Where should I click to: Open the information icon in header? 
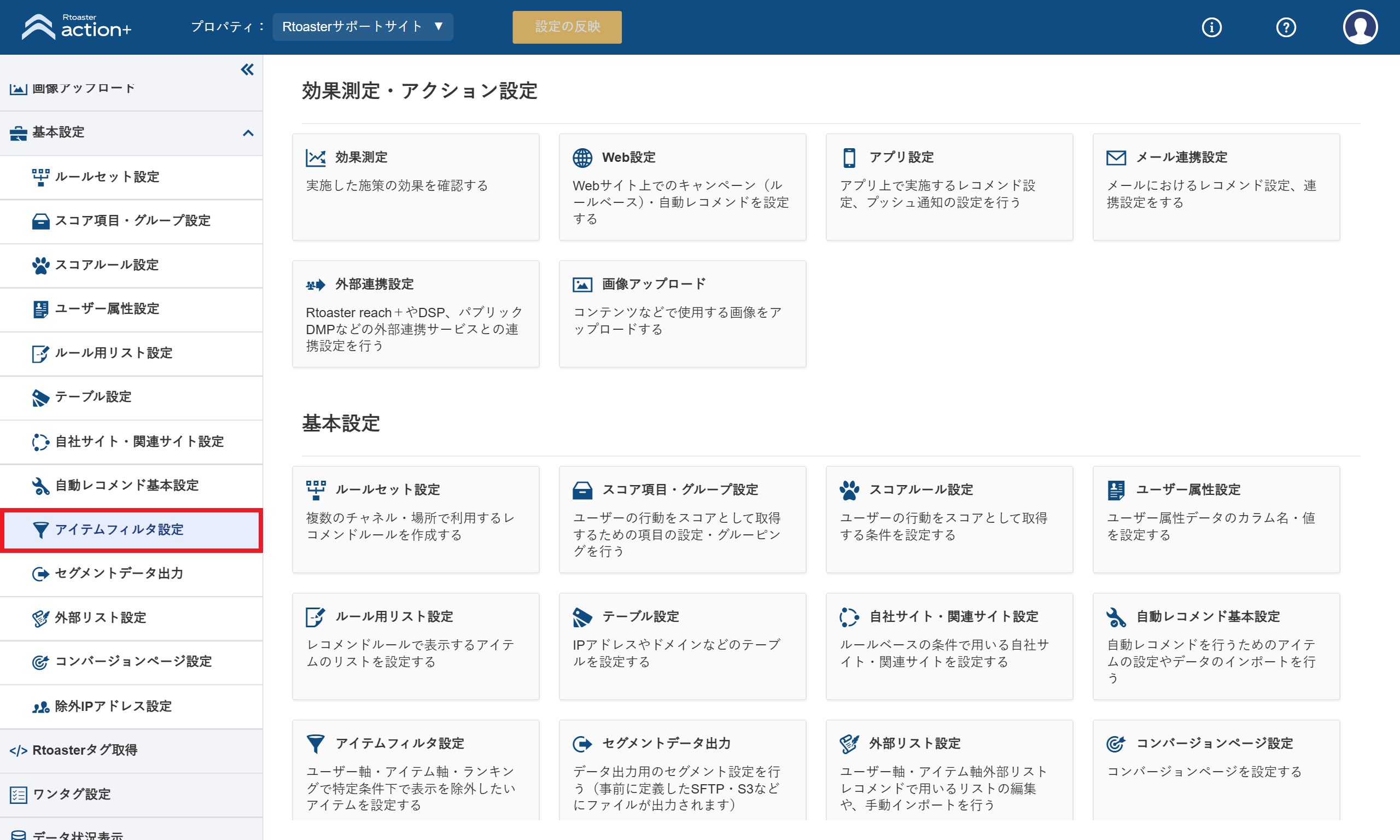[x=1211, y=27]
